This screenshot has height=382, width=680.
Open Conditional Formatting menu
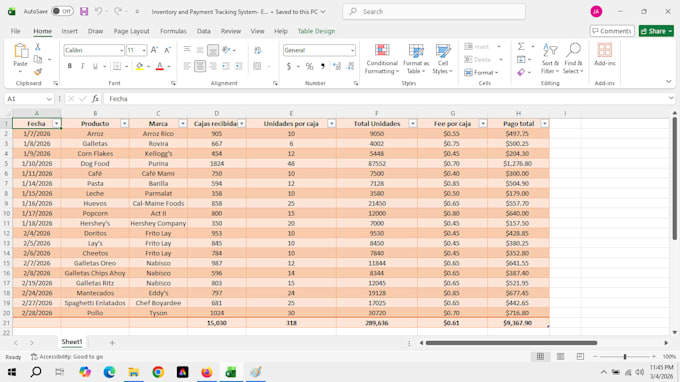click(x=382, y=59)
